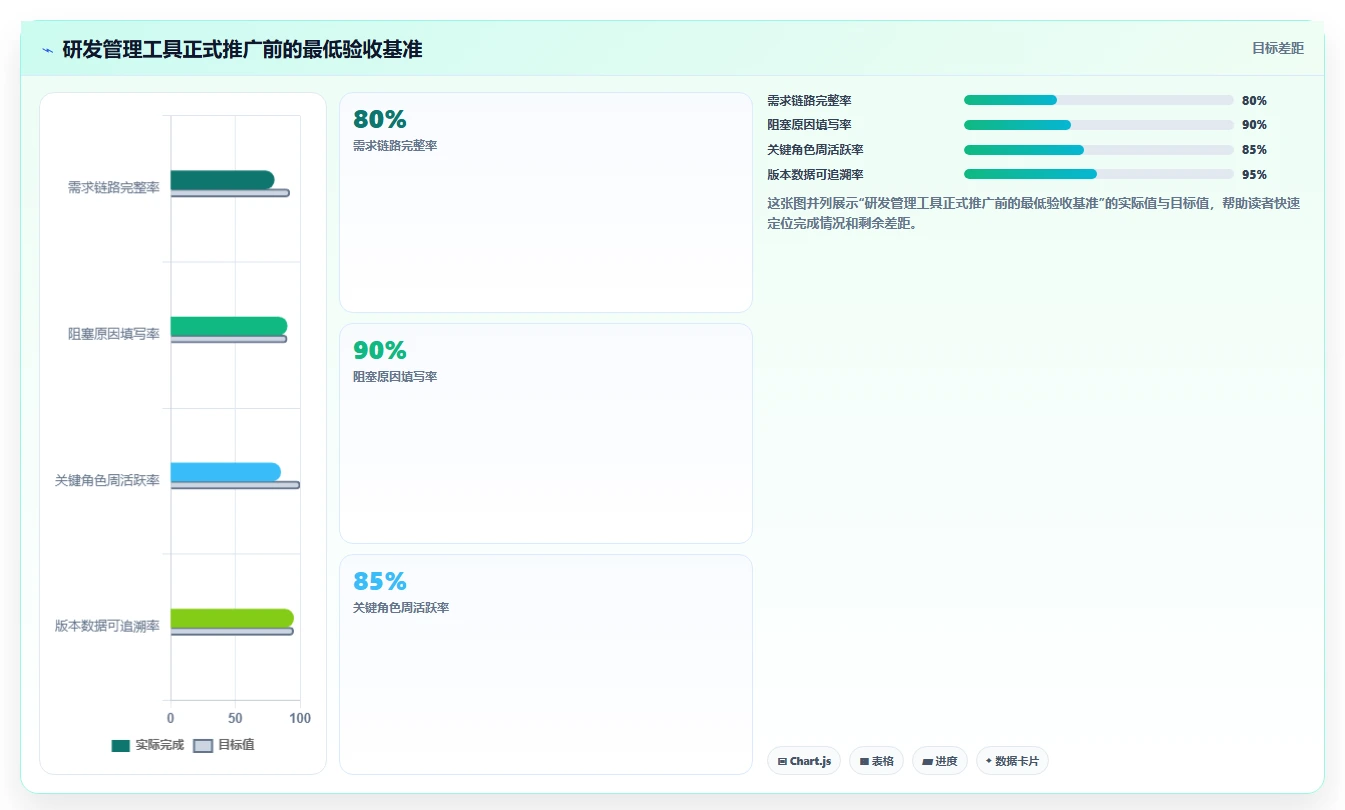Screen dimensions: 1345x810
Task: Click the lightning icon beside the dashboard title
Action: tap(47, 50)
